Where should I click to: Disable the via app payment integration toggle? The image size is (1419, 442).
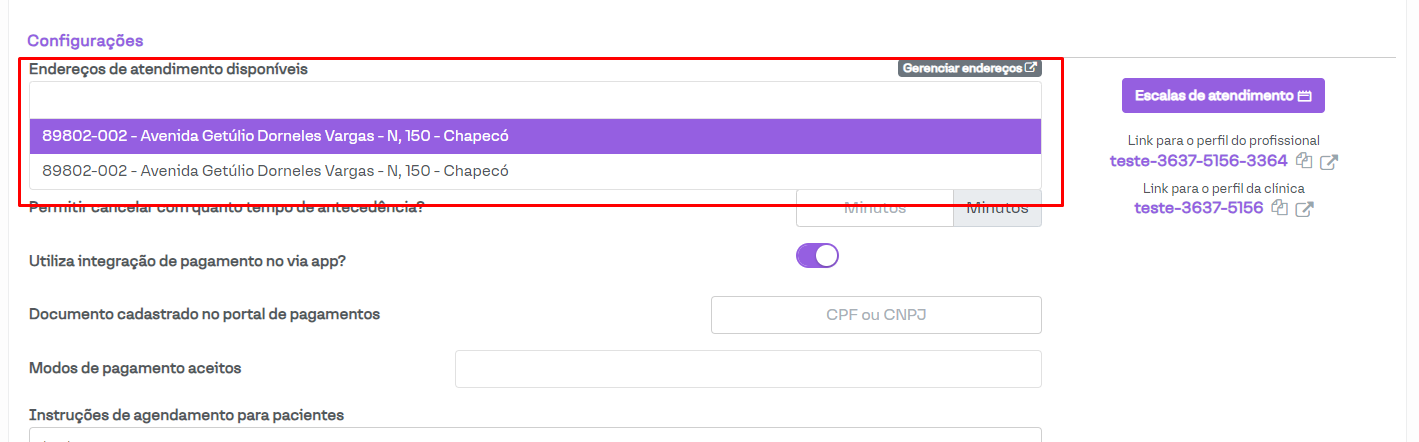tap(817, 256)
